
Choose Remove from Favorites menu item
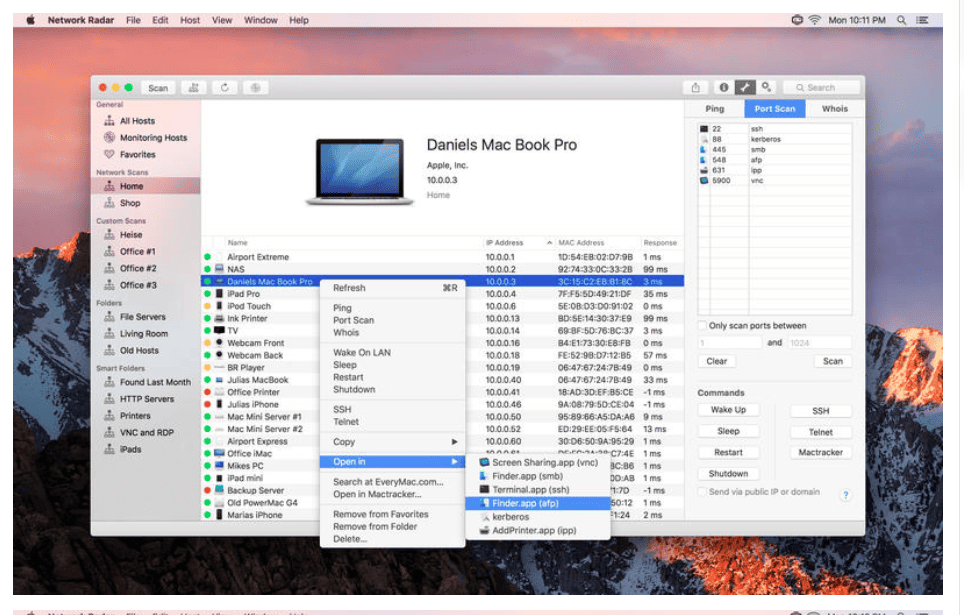pos(392,514)
